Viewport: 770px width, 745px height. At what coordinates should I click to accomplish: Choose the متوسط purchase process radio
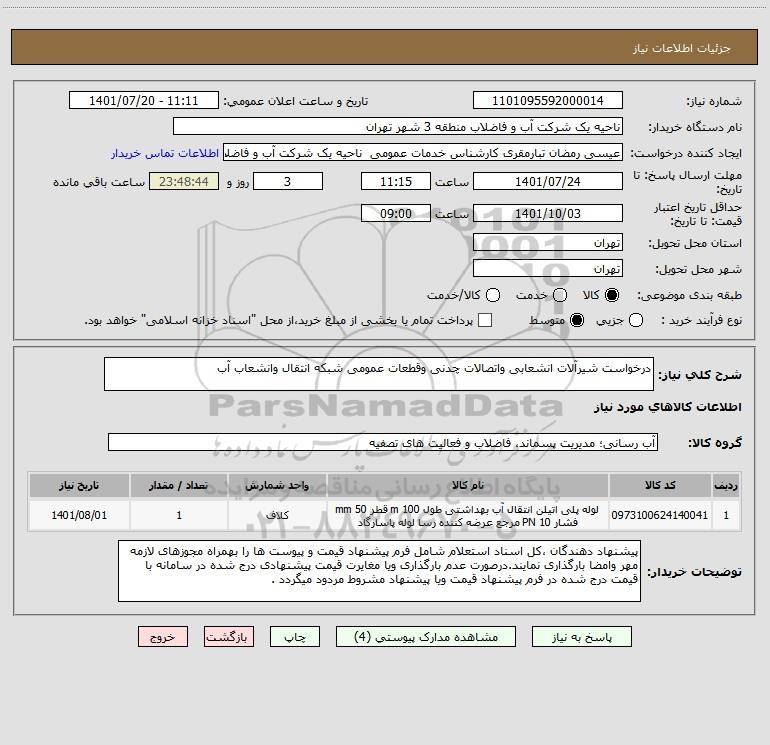577,320
